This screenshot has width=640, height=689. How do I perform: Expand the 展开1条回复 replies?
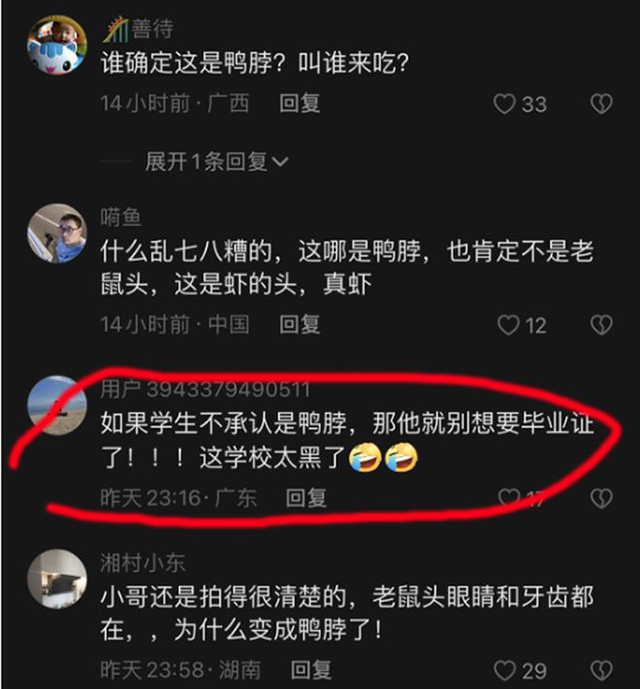click(x=216, y=162)
